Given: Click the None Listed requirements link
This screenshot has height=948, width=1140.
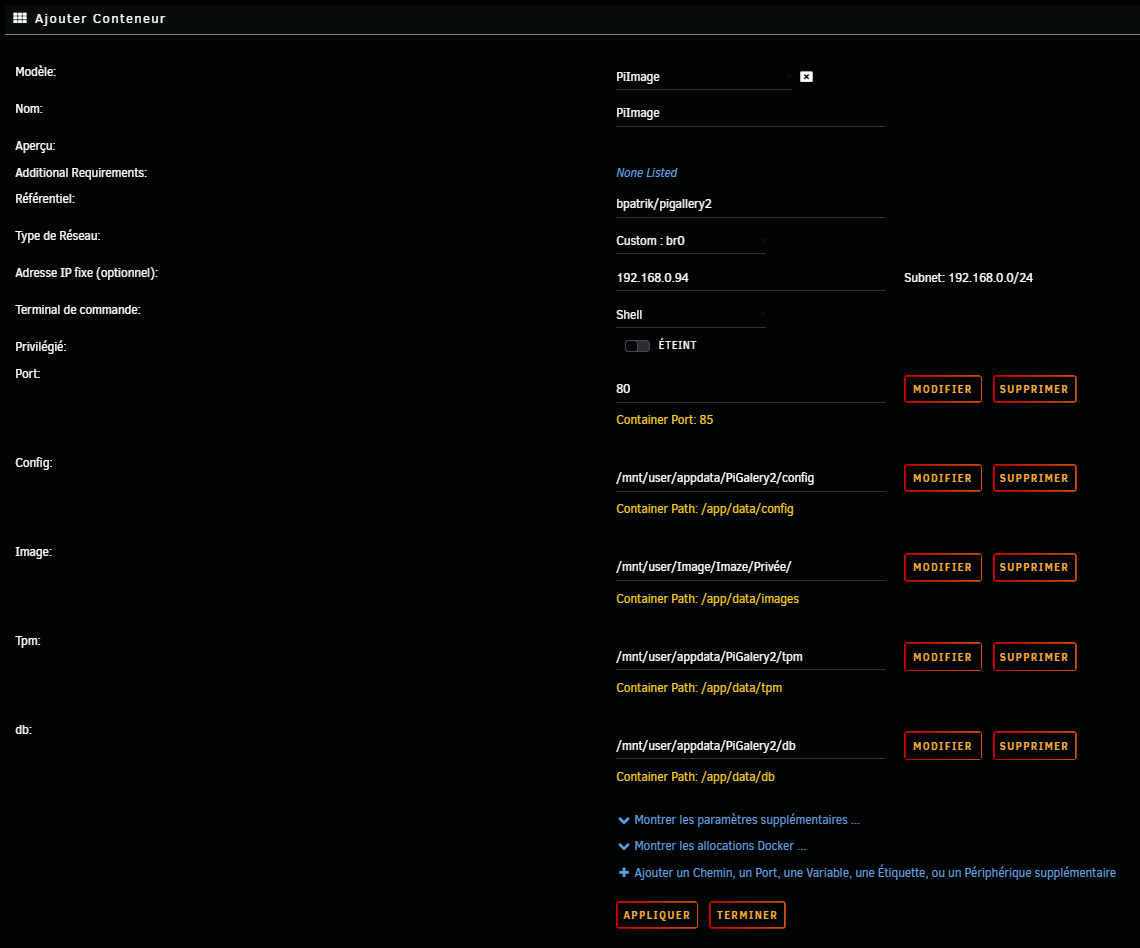Looking at the screenshot, I should pos(646,172).
